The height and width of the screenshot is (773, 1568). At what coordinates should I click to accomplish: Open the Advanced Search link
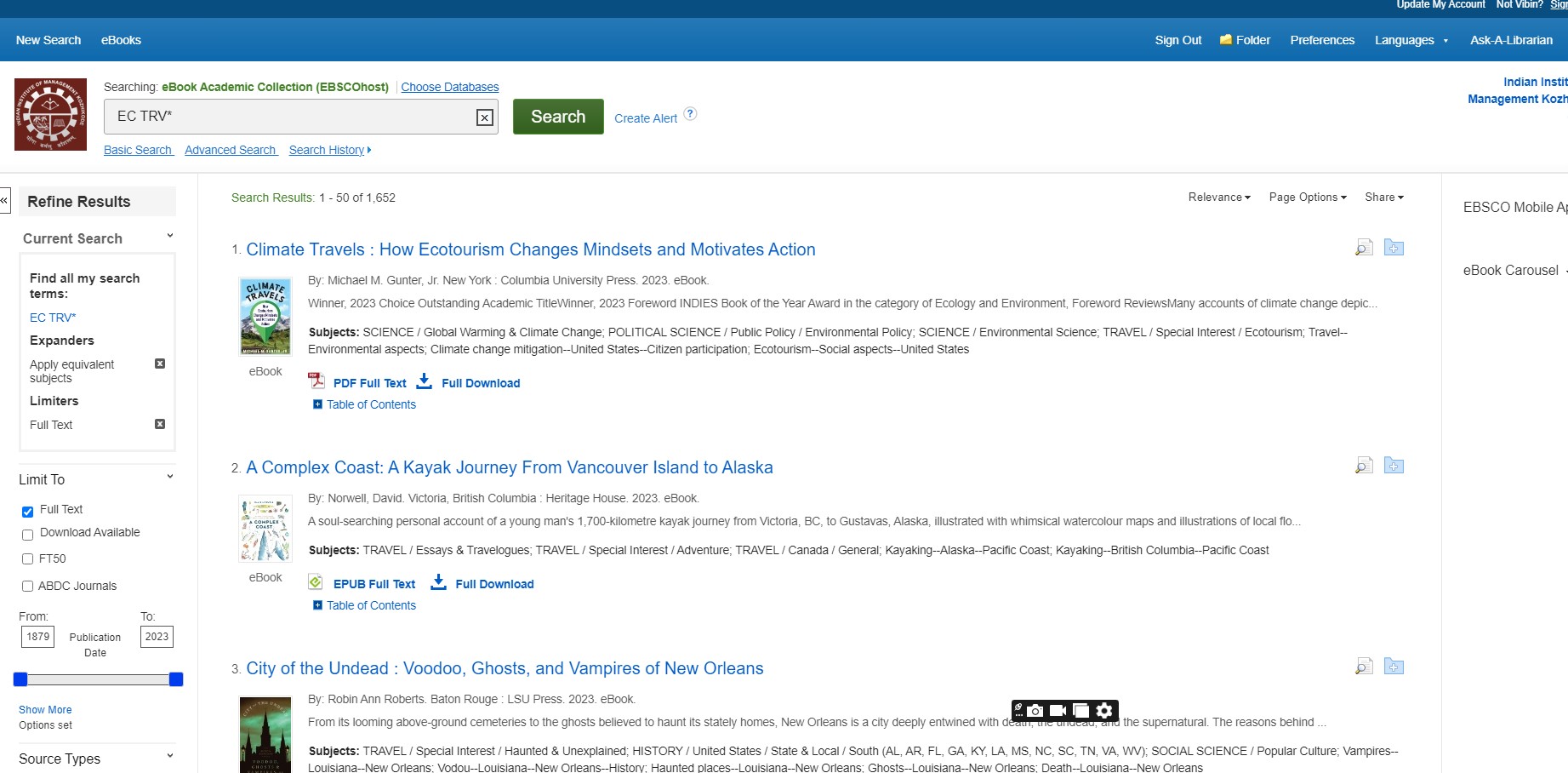(x=231, y=150)
